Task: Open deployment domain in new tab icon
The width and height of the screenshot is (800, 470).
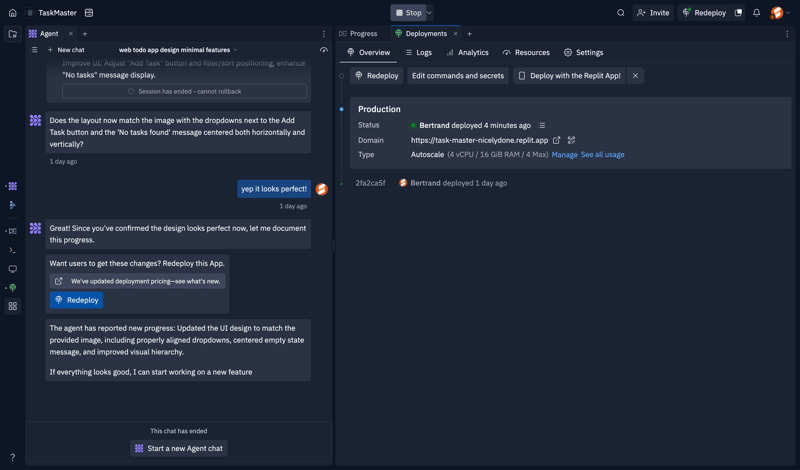Action: (x=557, y=140)
